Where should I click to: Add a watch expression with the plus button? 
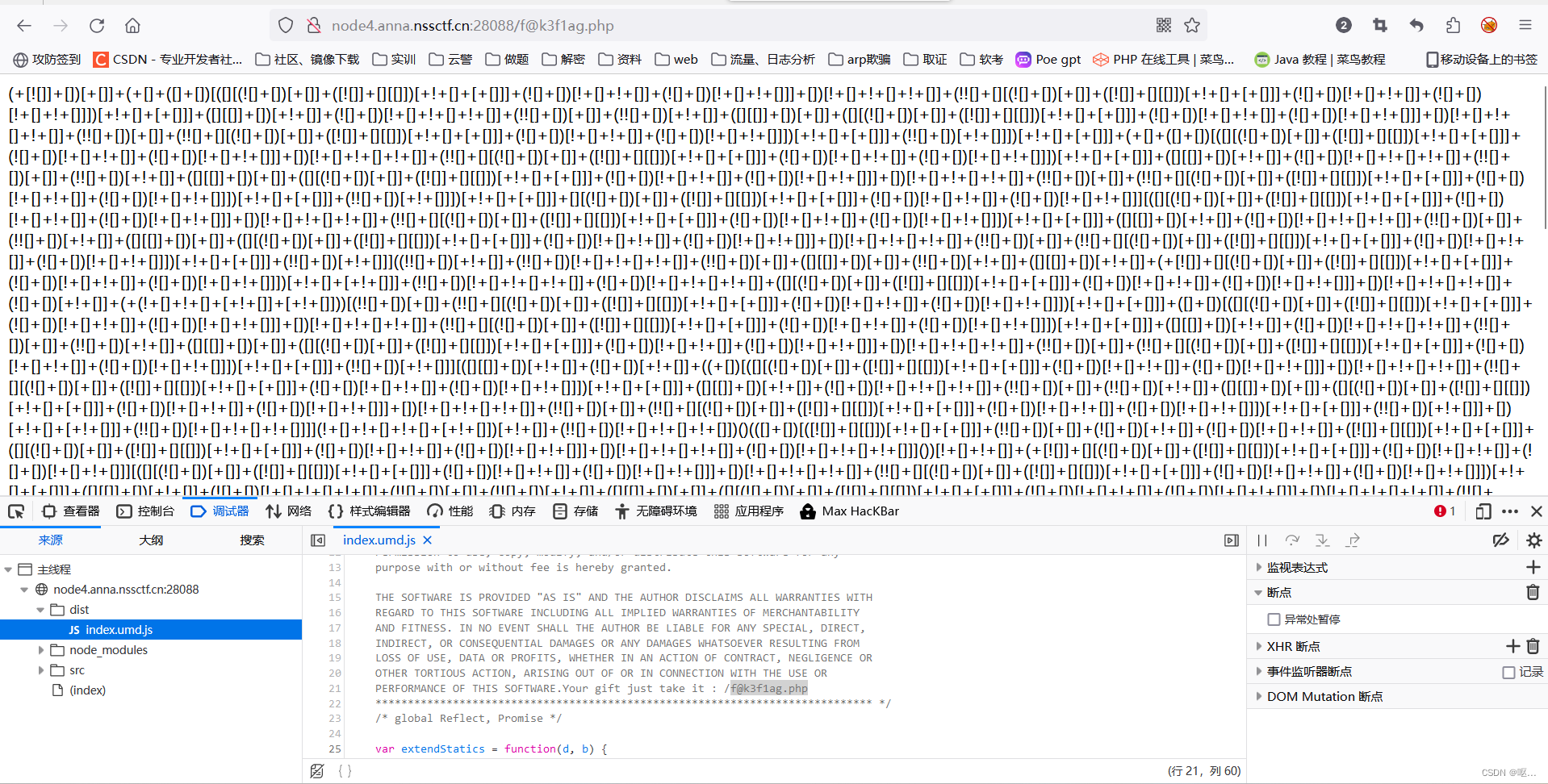click(x=1533, y=567)
